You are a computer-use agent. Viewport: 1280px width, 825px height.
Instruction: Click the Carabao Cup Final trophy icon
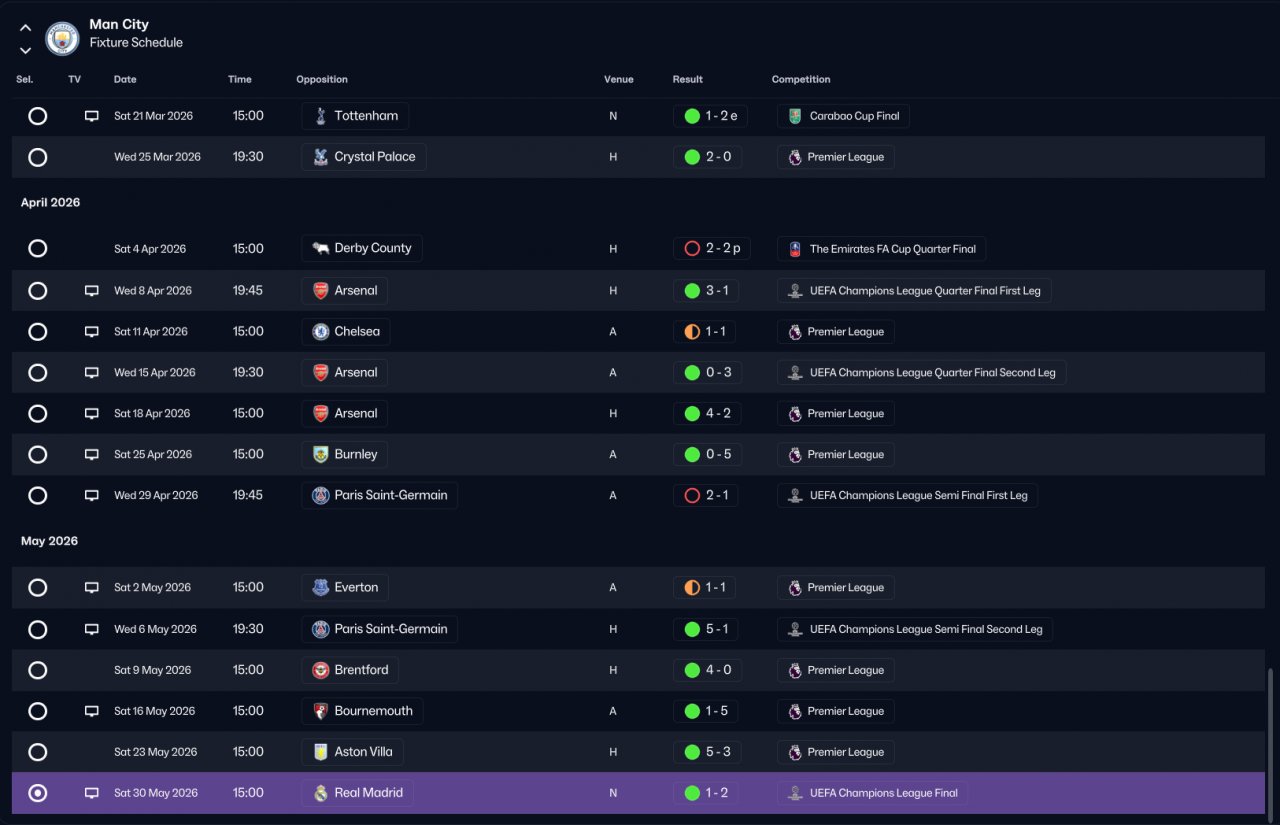795,116
